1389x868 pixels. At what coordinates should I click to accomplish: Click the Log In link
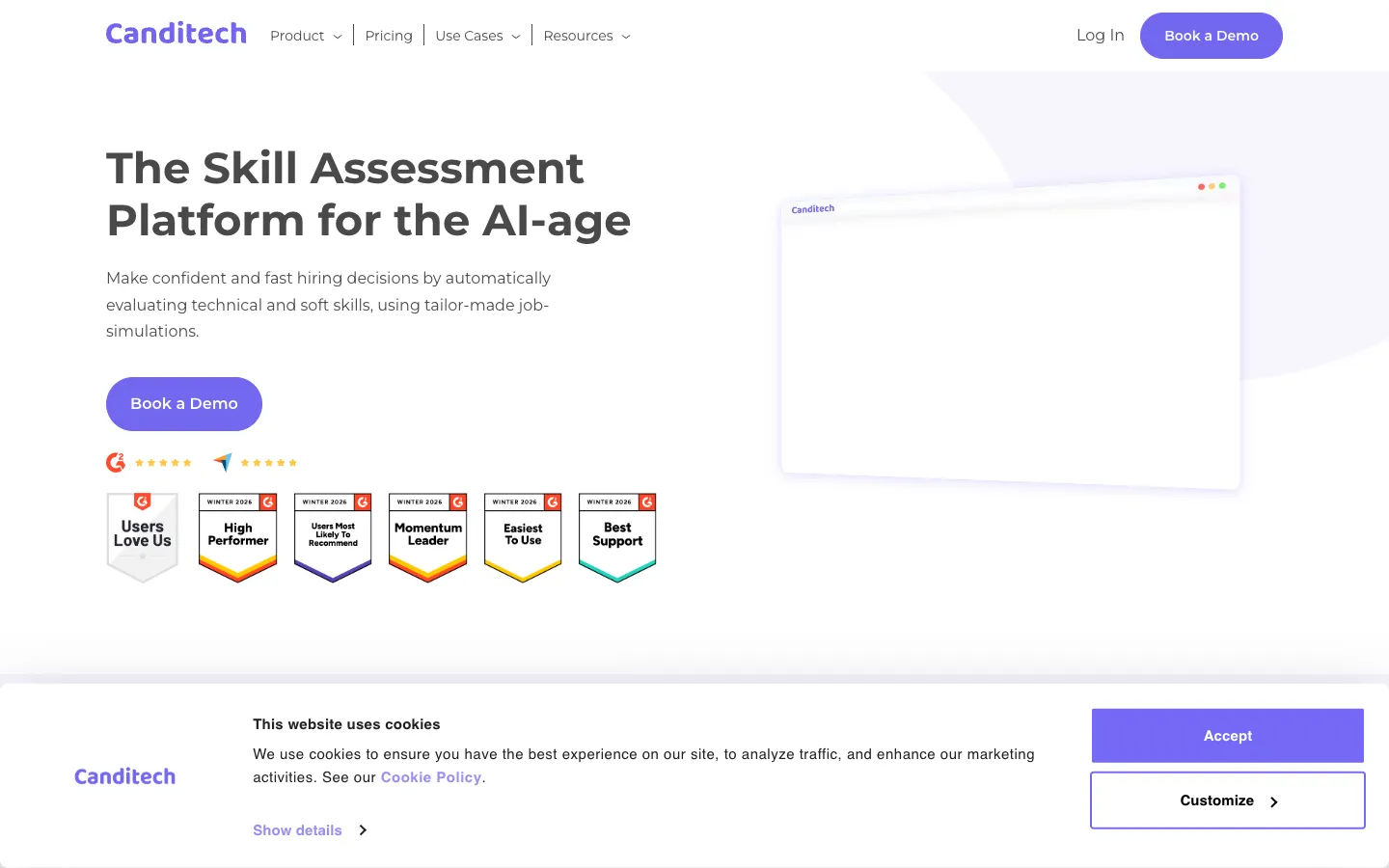1101,35
